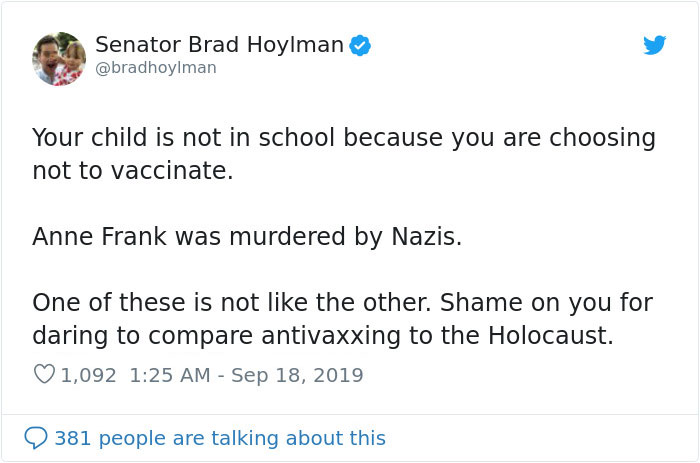Open the "1:25 AM" tweet time
The height and width of the screenshot is (463, 700).
[x=169, y=376]
